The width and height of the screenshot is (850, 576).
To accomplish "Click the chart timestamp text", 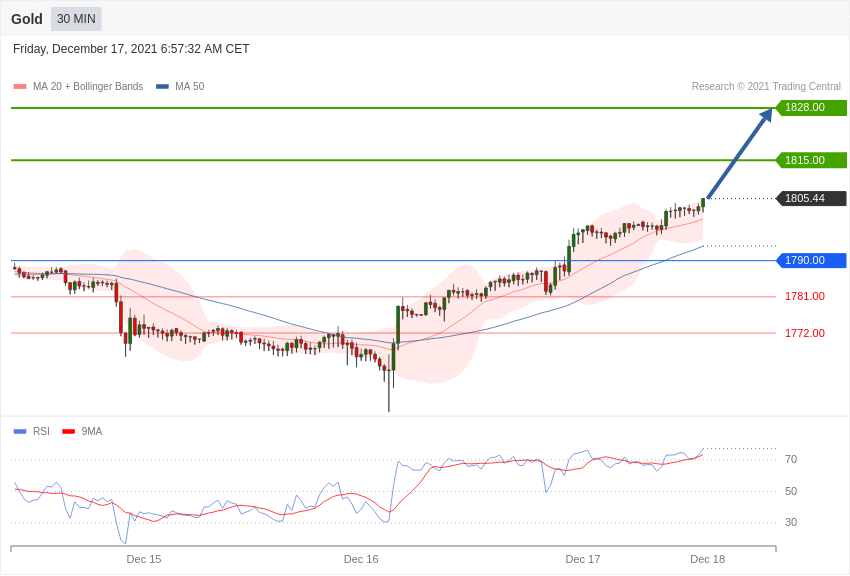I will (x=131, y=49).
